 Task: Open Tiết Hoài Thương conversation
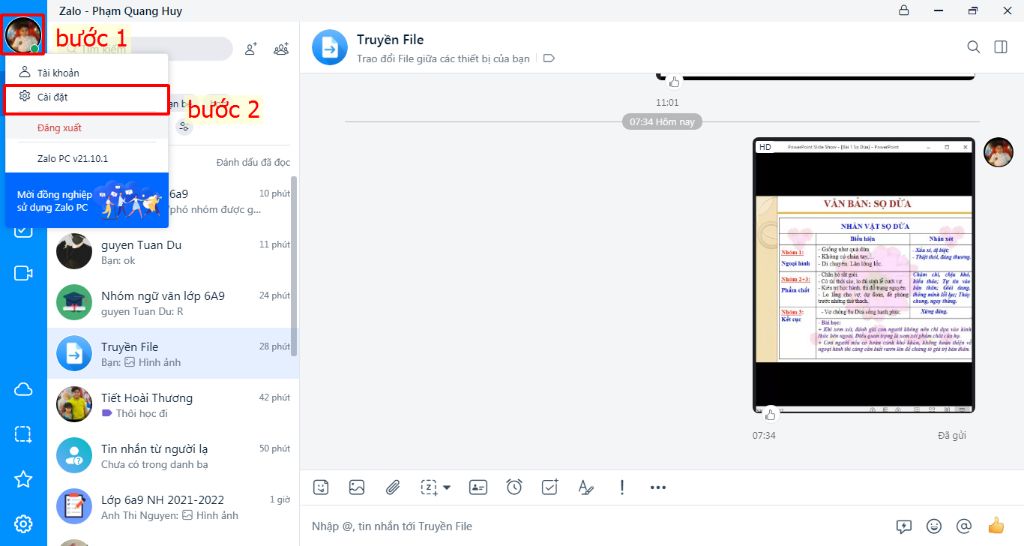click(x=173, y=405)
